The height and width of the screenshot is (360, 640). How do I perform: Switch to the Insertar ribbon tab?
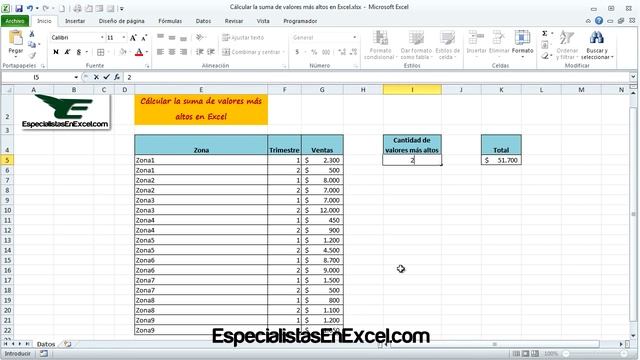(75, 21)
